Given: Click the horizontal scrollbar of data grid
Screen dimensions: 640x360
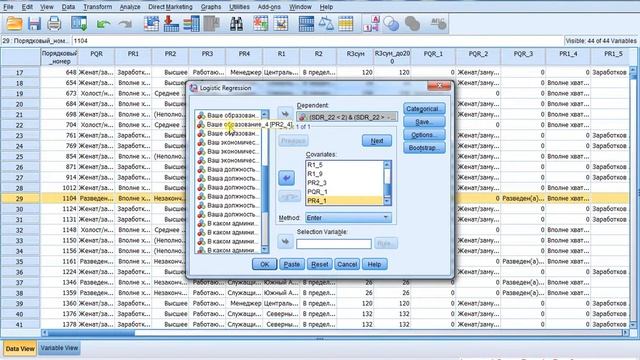Looking at the screenshot, I should [x=335, y=333].
